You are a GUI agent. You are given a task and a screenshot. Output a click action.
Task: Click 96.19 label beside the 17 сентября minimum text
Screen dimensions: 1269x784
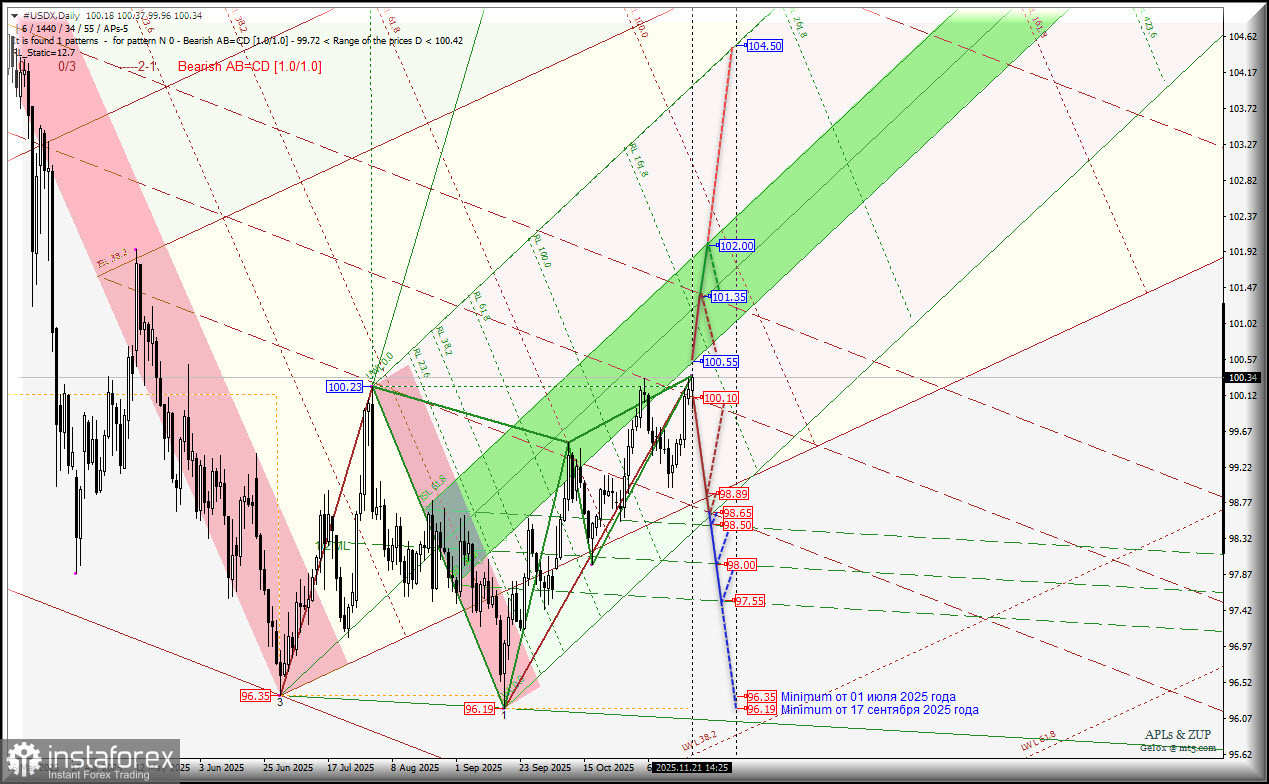click(x=762, y=709)
